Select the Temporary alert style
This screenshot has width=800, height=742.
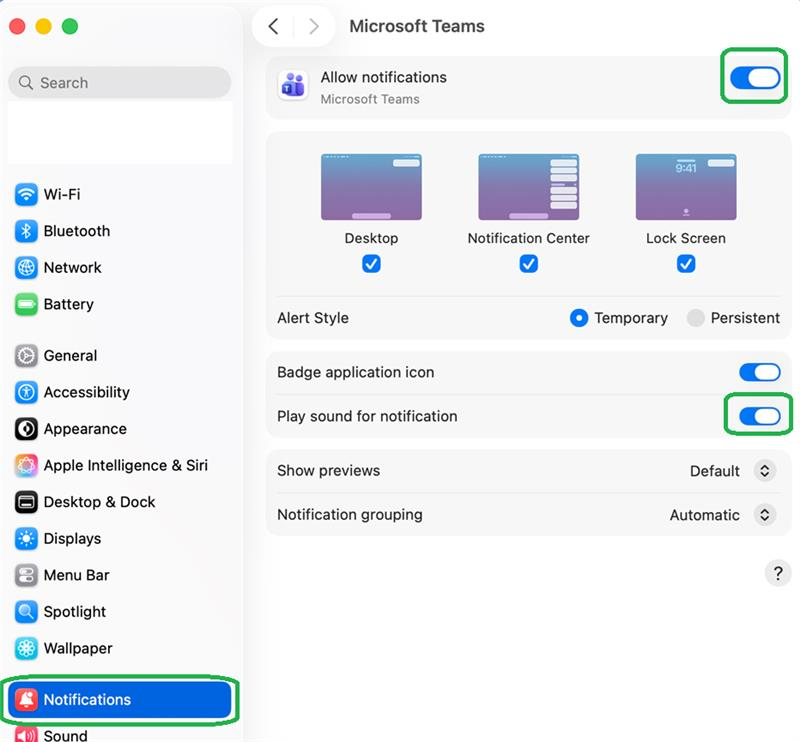pos(579,318)
